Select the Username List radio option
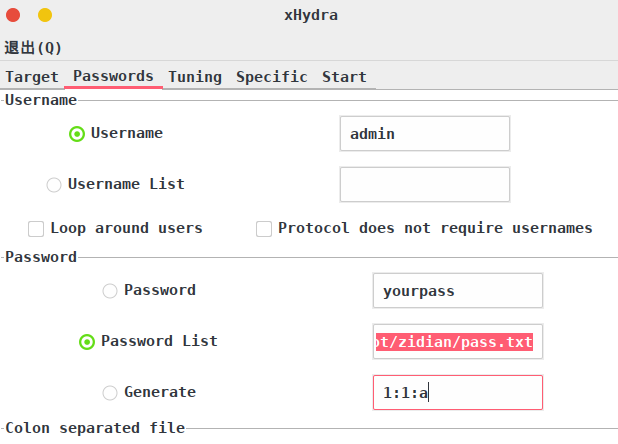The width and height of the screenshot is (618, 444). coord(54,185)
